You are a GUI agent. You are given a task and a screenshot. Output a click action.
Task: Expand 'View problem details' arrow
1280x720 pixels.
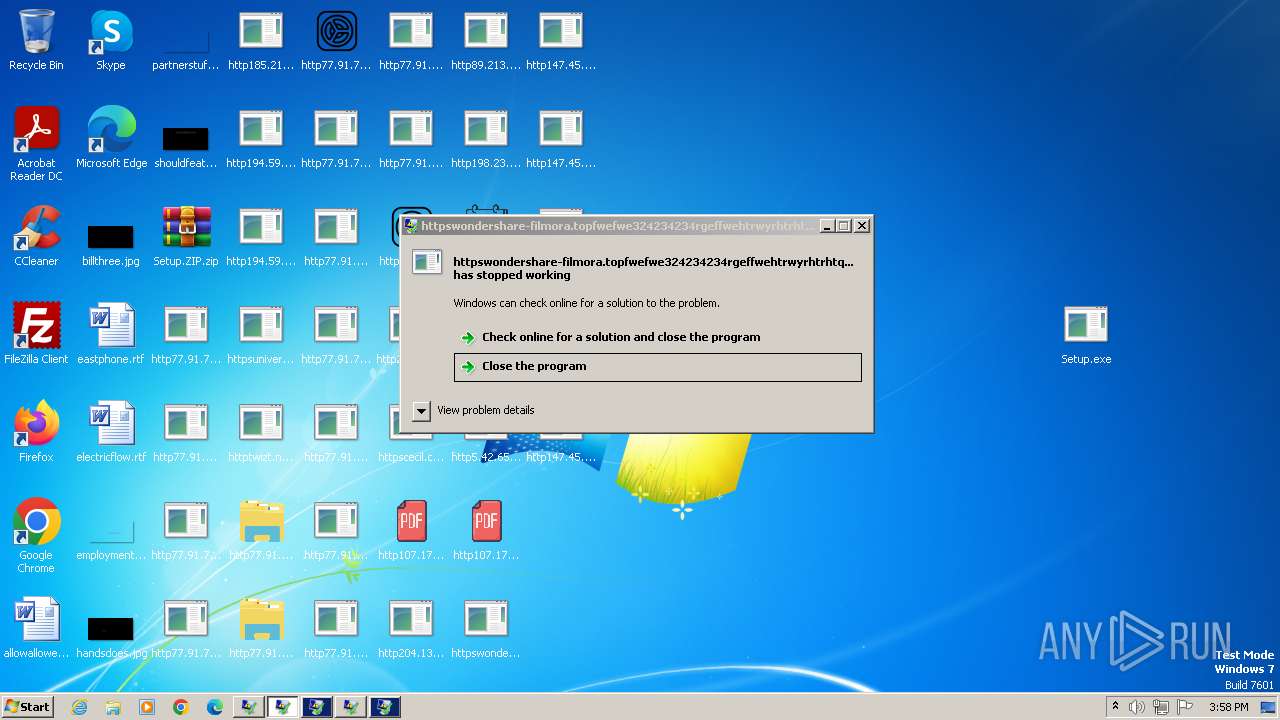[x=421, y=410]
